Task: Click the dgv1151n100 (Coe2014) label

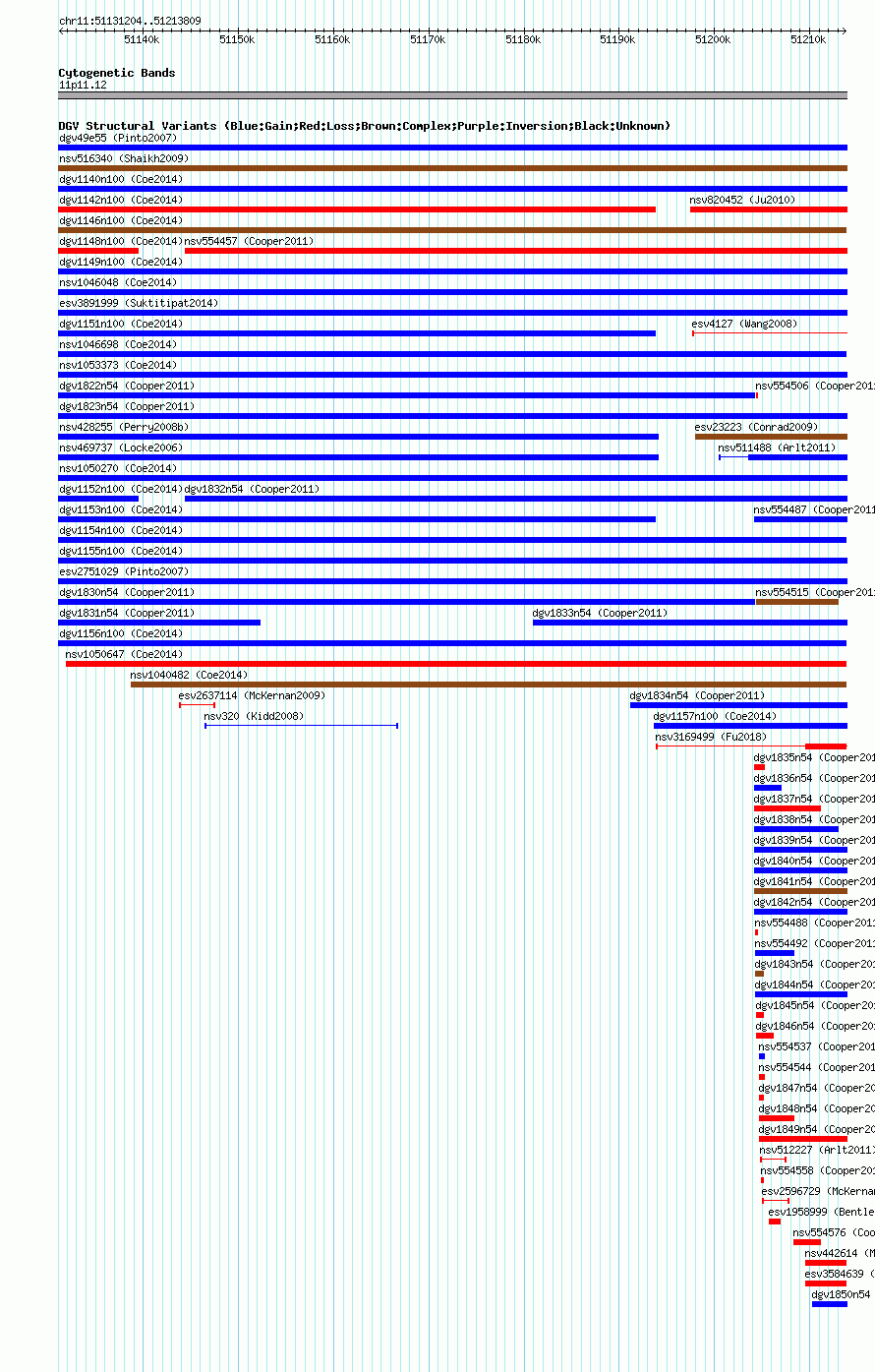Action: pyautogui.click(x=121, y=324)
